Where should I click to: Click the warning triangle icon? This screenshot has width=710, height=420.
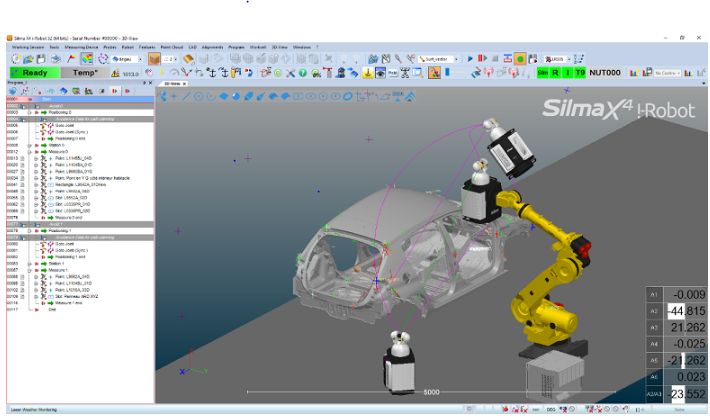click(x=115, y=73)
